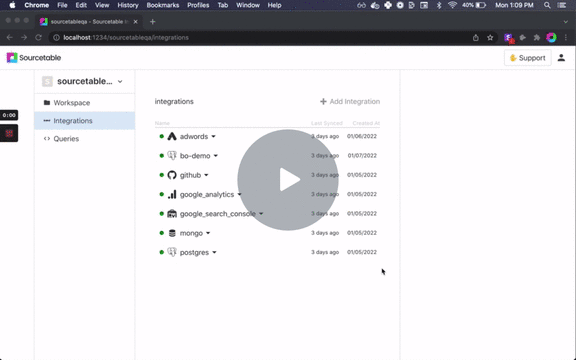This screenshot has height=360, width=576.
Task: Open the Chrome extensions puzzle icon
Action: (537, 37)
